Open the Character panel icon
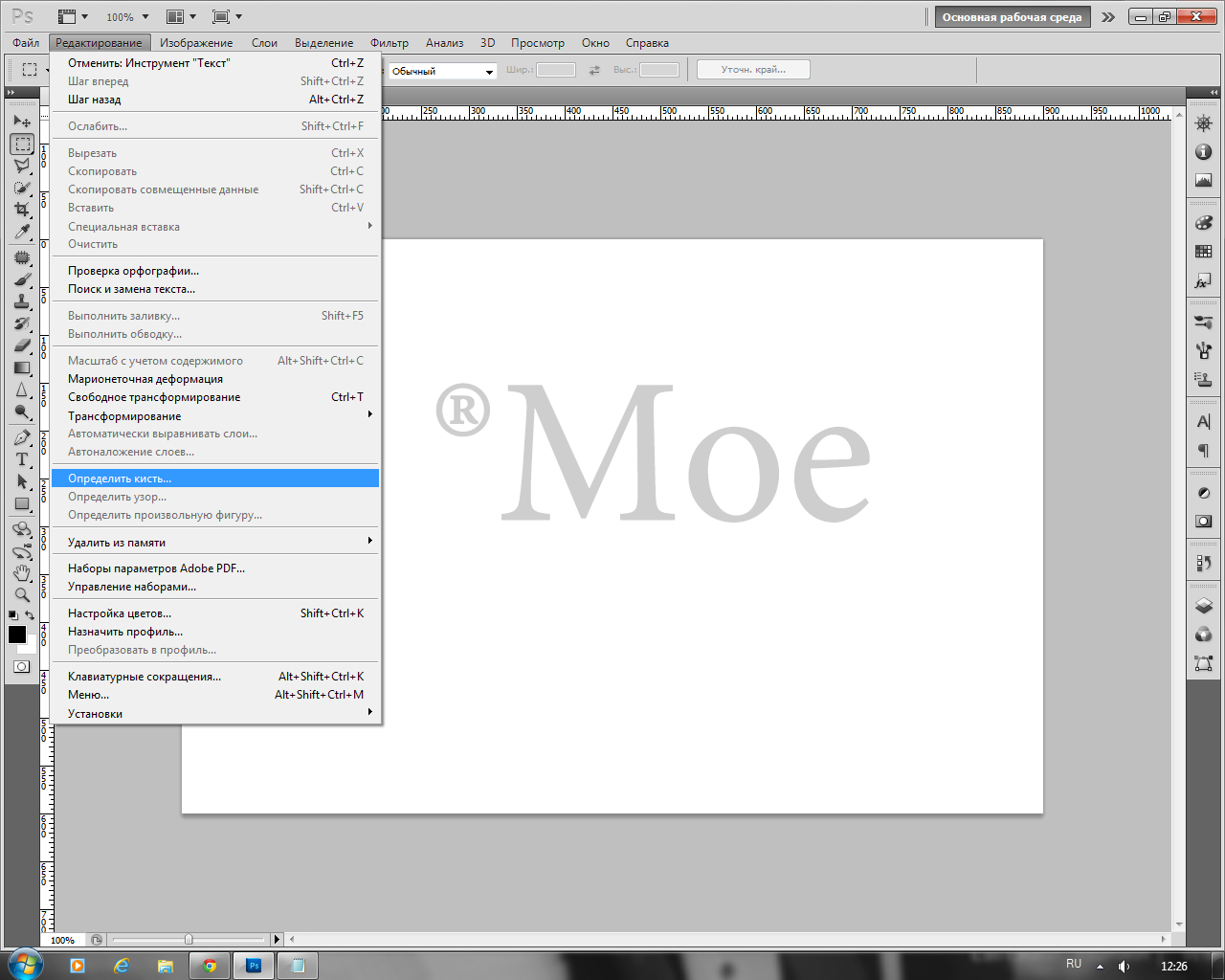The width and height of the screenshot is (1225, 980). 1204,422
